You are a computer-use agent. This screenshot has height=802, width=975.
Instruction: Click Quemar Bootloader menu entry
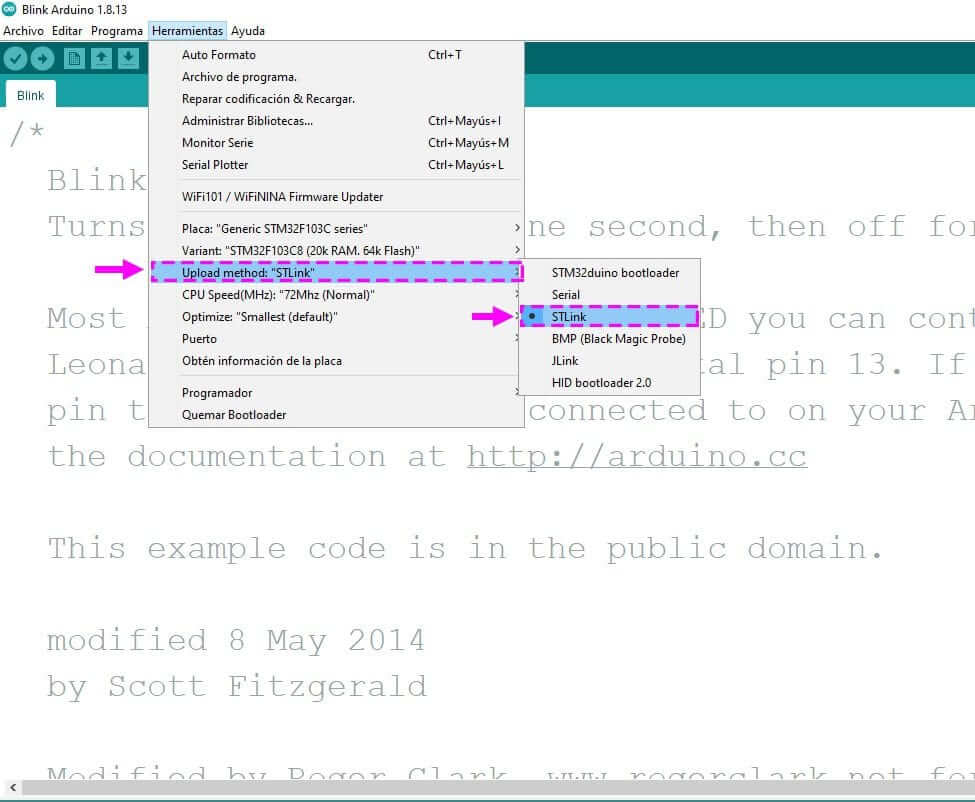tap(234, 415)
